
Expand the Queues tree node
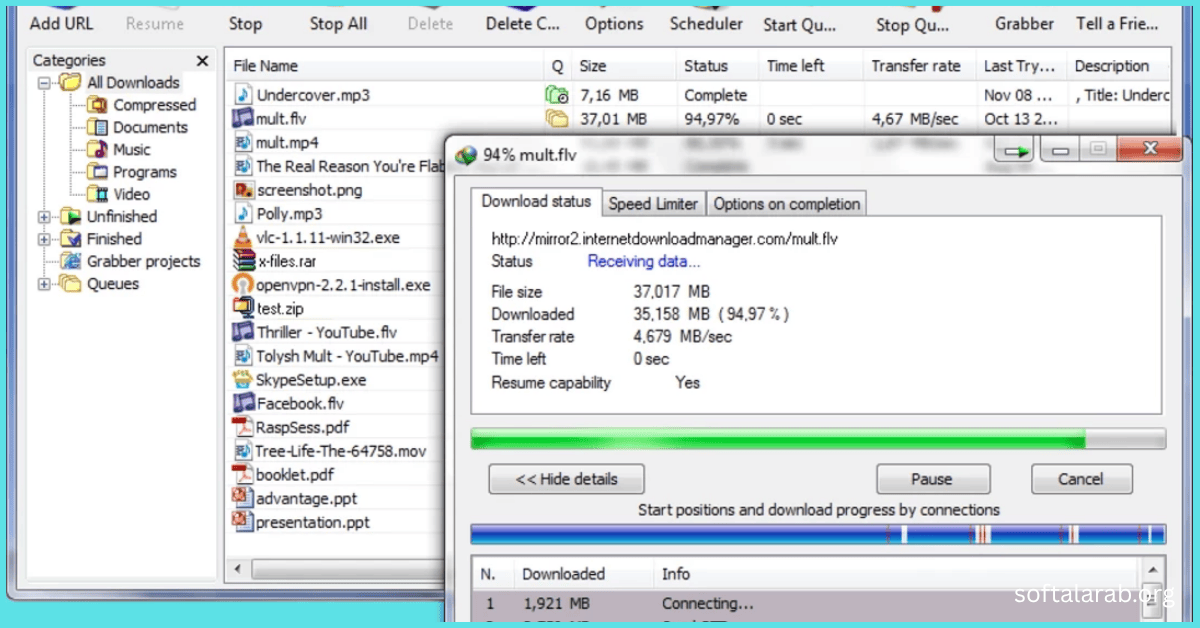point(44,284)
